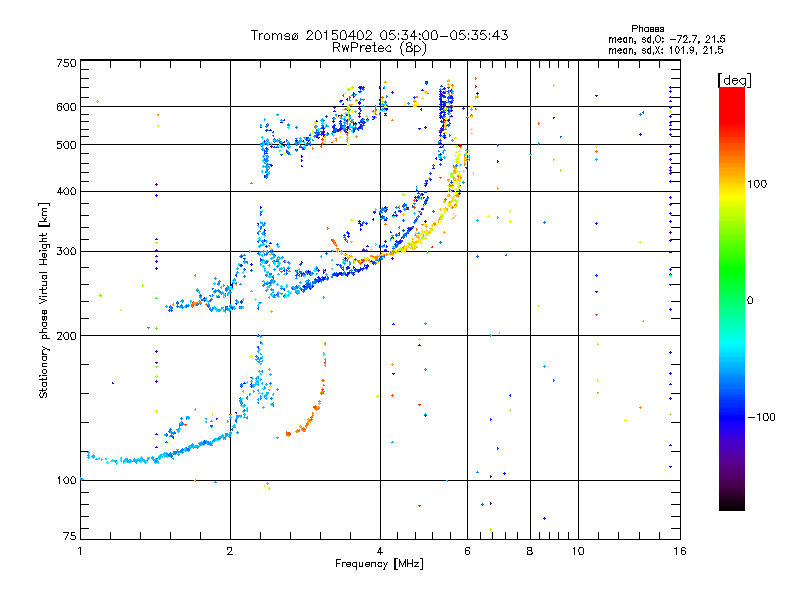The height and width of the screenshot is (600, 800).
Task: Click y-axis tick label '750'
Action: coord(66,63)
